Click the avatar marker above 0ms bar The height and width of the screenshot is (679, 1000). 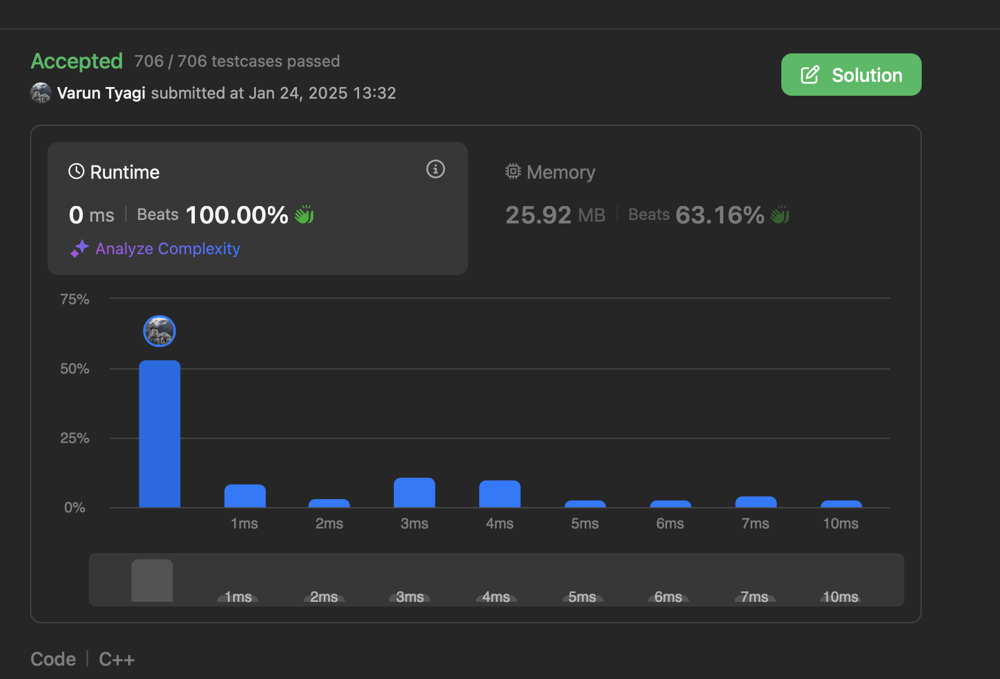tap(159, 331)
